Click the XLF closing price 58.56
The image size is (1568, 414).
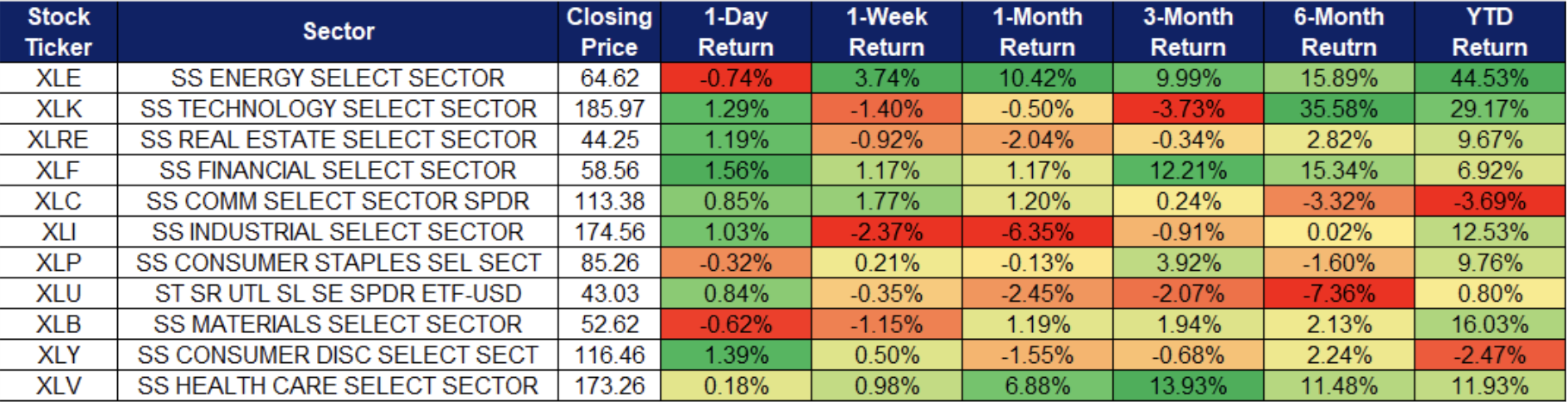pos(609,171)
